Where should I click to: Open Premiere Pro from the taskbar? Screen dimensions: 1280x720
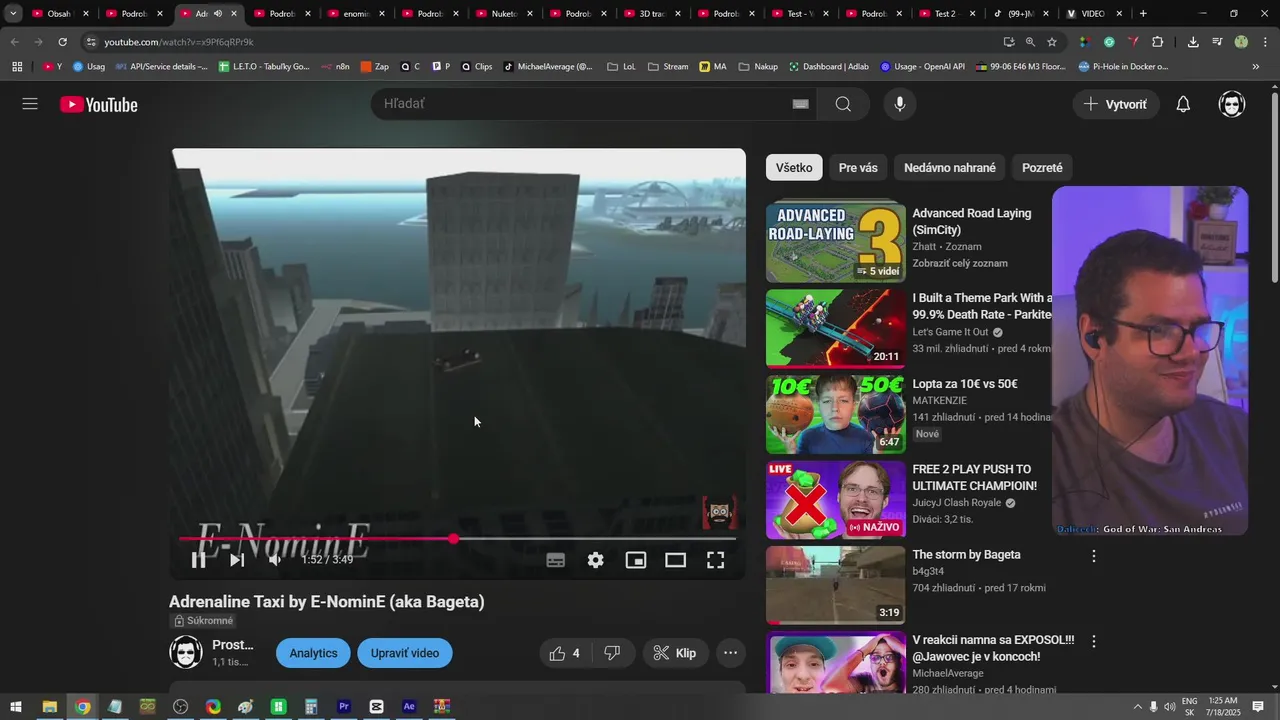pyautogui.click(x=344, y=706)
